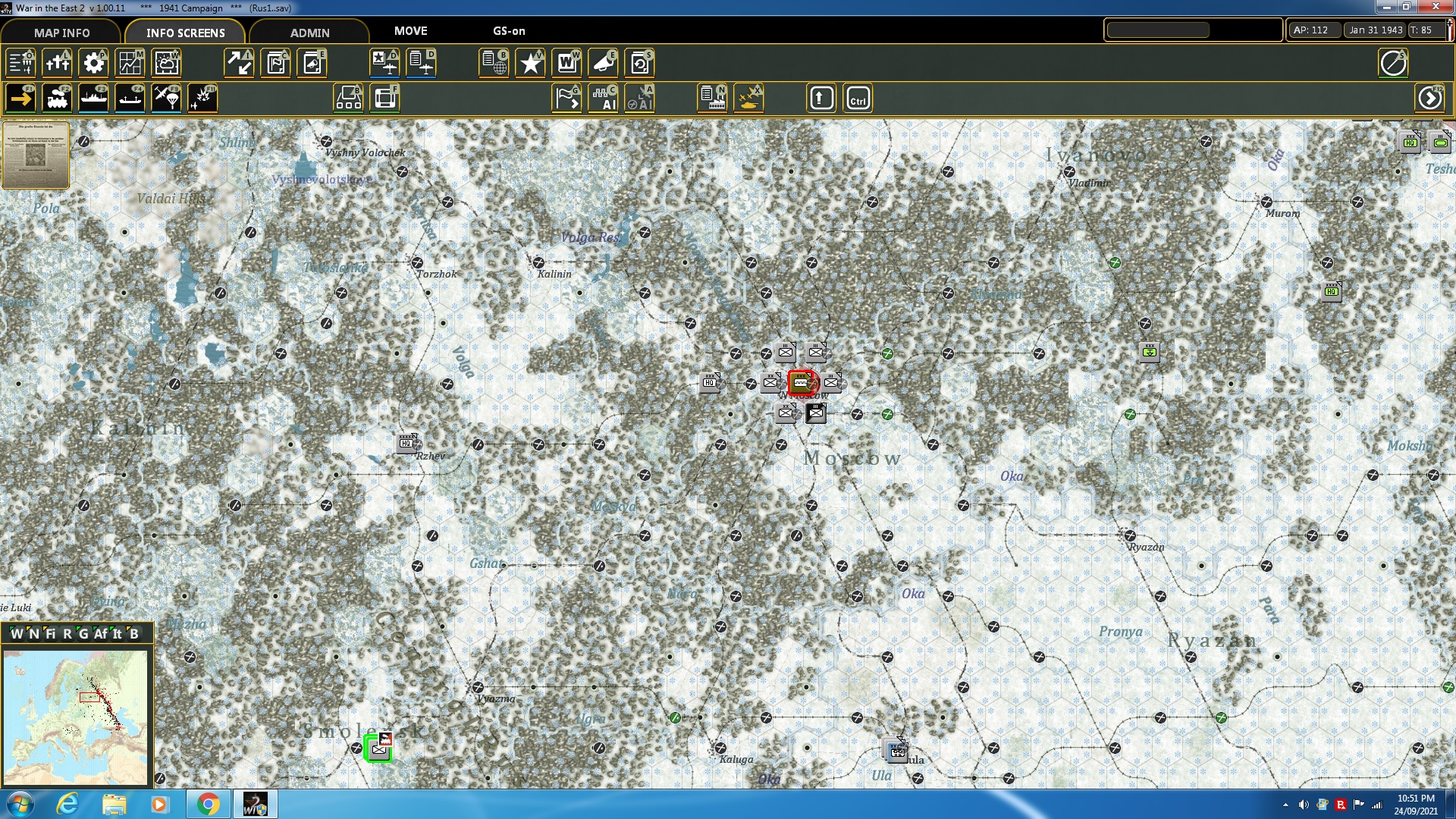Click the minimap of Europe
1456x819 pixels.
point(75,717)
